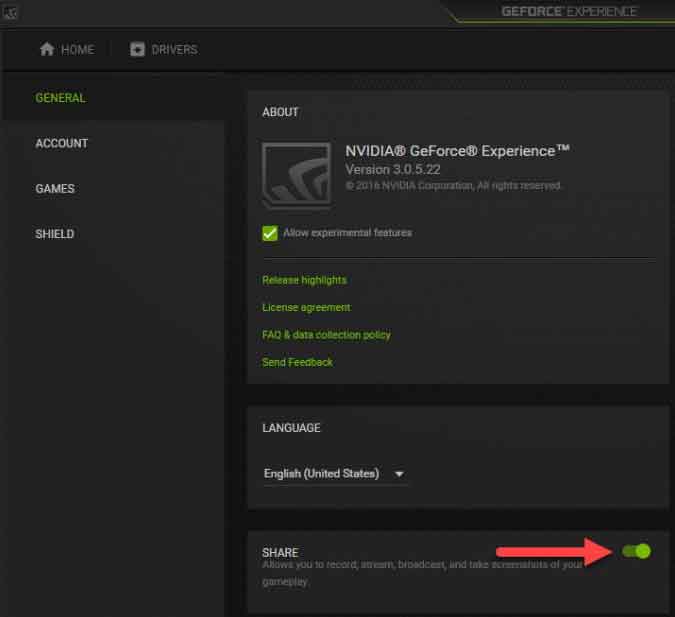Click the GEFORCE EXPERIENCE title logo
The height and width of the screenshot is (617, 675).
pyautogui.click(x=569, y=12)
